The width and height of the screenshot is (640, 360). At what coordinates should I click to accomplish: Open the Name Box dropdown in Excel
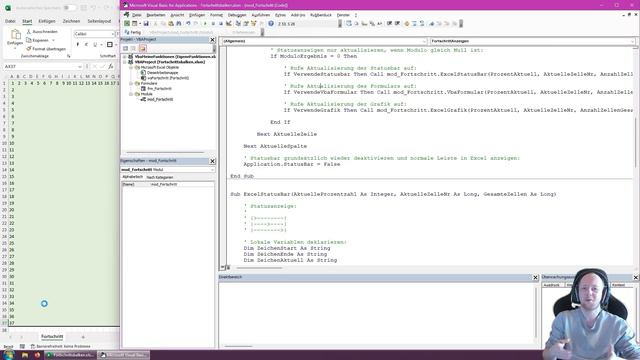pyautogui.click(x=80, y=66)
